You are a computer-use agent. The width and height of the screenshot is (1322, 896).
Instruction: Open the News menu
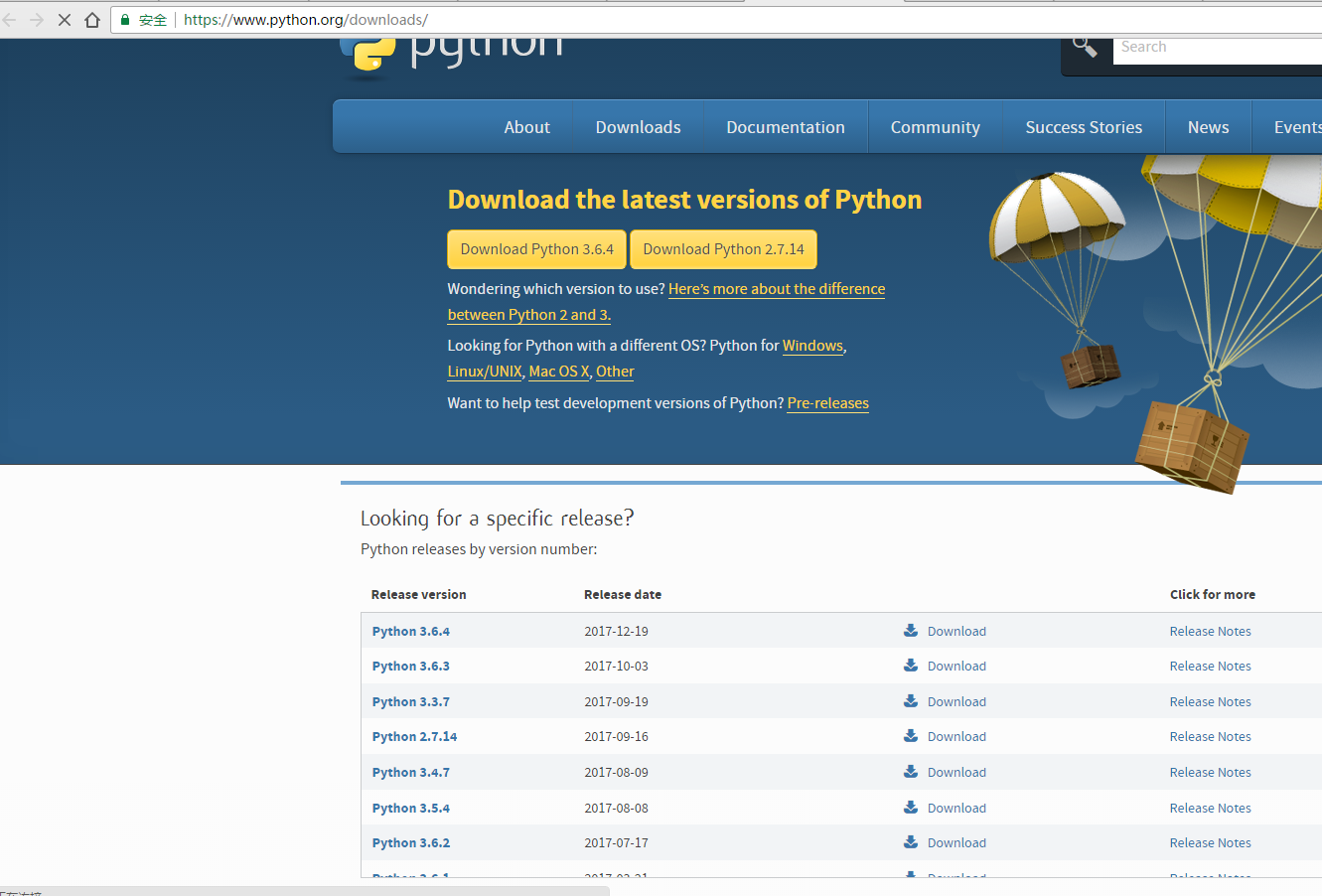coord(1208,127)
